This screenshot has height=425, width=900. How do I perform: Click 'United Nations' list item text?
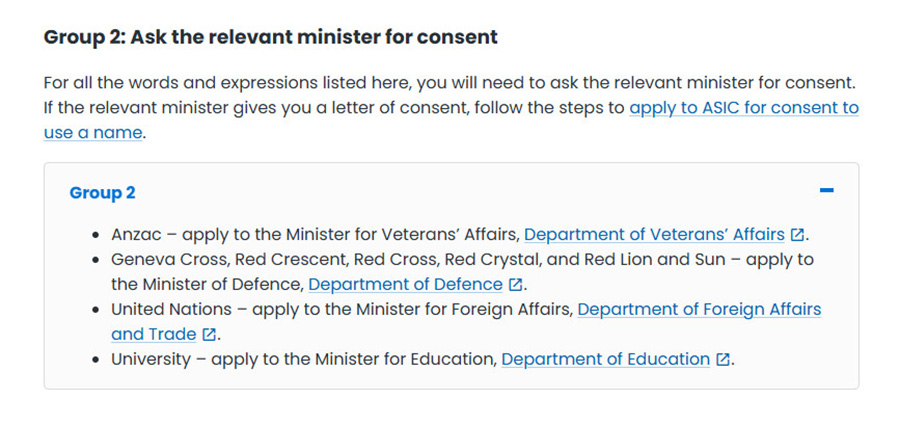tap(171, 310)
